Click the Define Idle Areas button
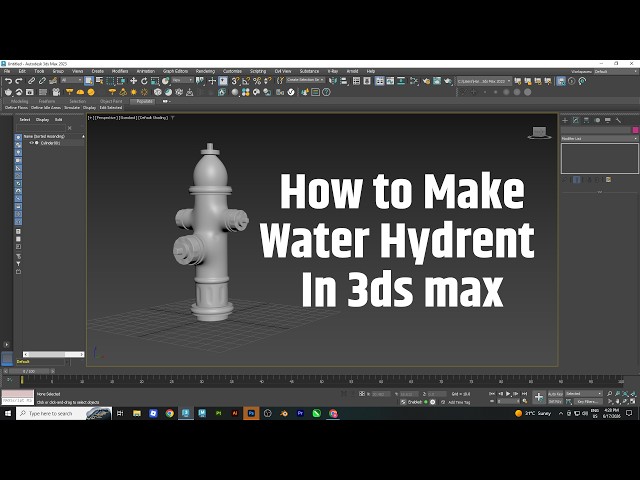 [x=46, y=108]
